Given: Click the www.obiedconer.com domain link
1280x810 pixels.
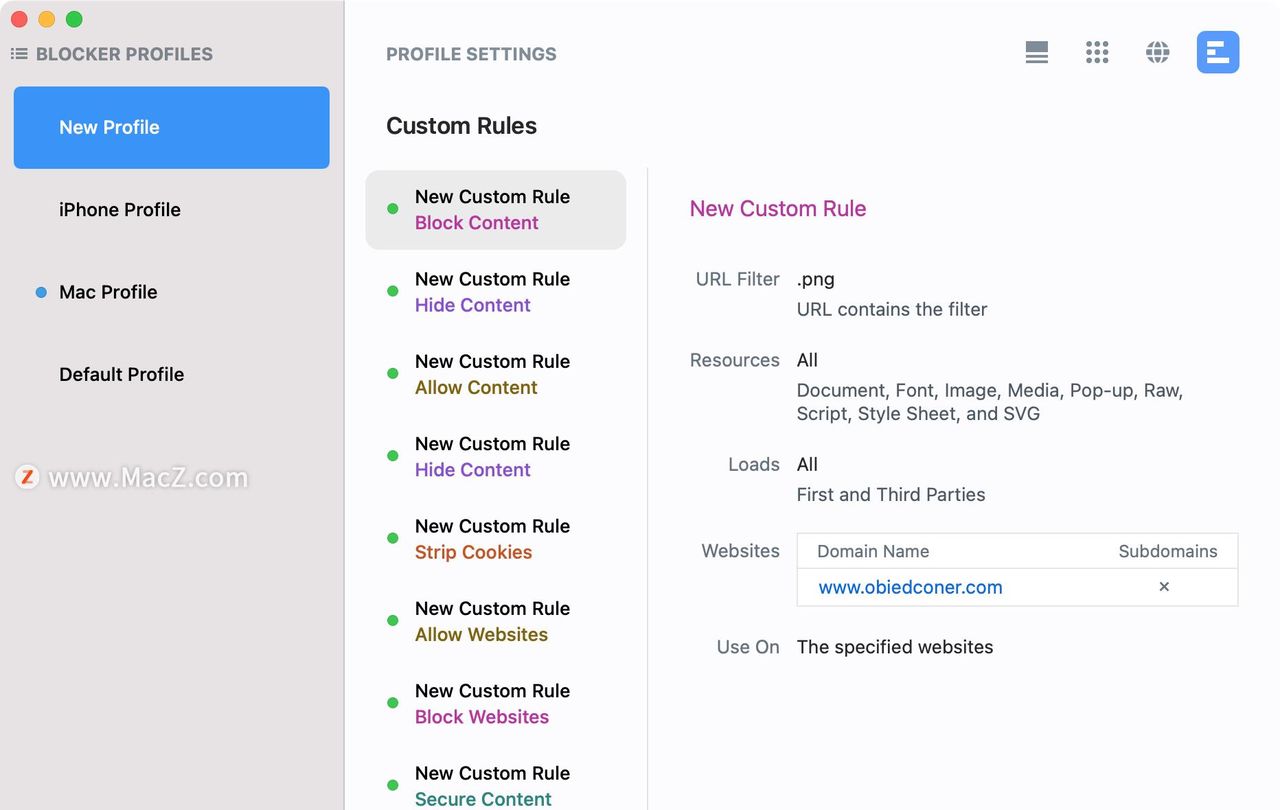Looking at the screenshot, I should 910,587.
